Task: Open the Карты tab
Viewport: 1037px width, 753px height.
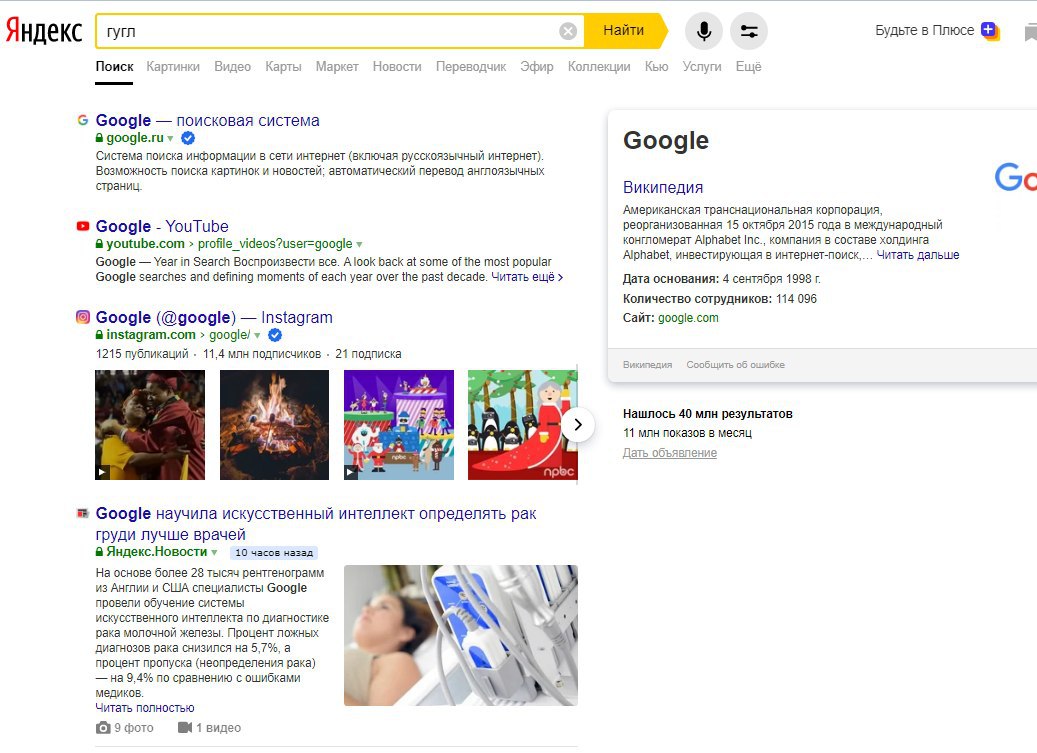Action: click(x=283, y=67)
